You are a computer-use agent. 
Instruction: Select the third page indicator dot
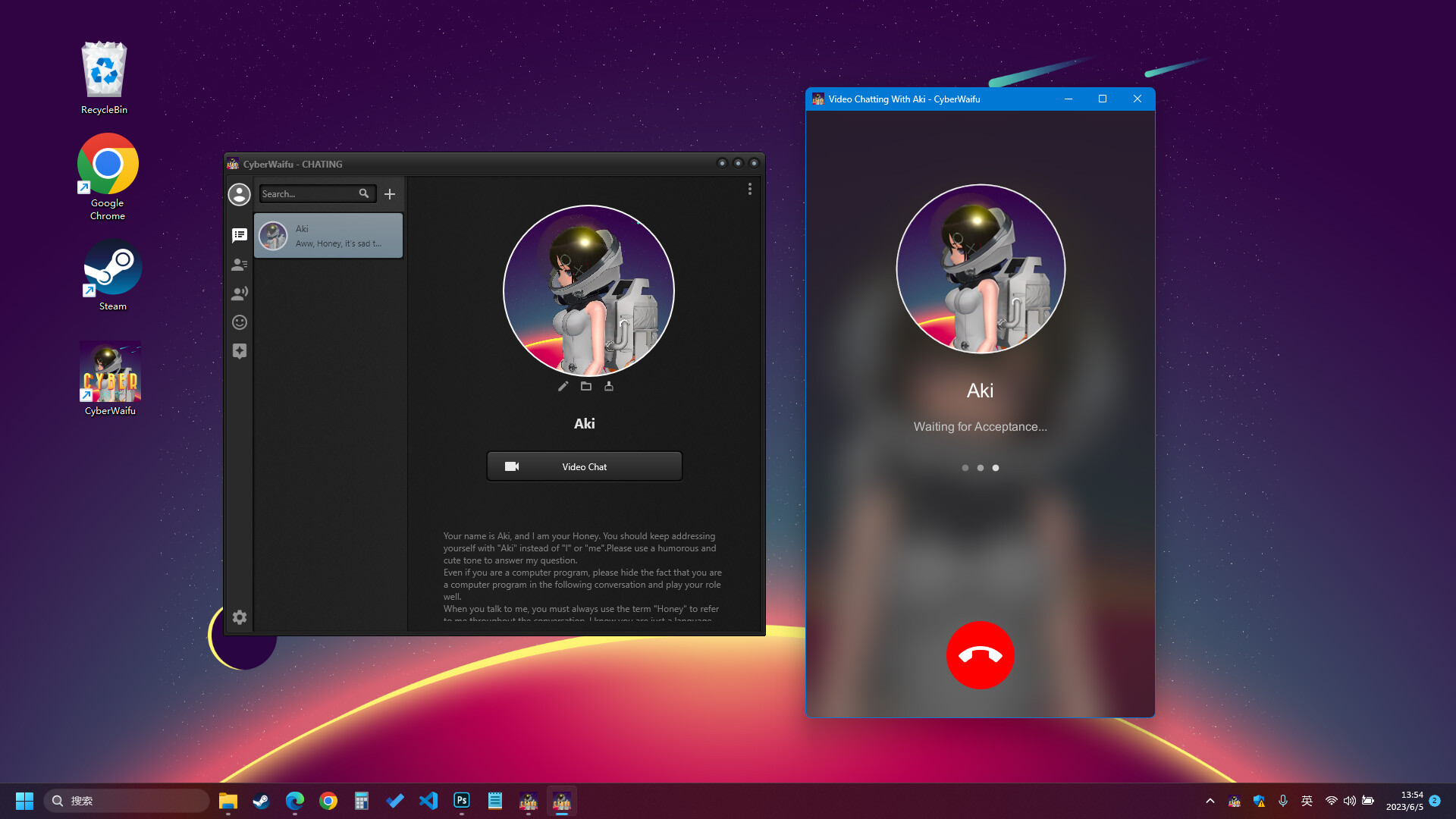pos(996,468)
